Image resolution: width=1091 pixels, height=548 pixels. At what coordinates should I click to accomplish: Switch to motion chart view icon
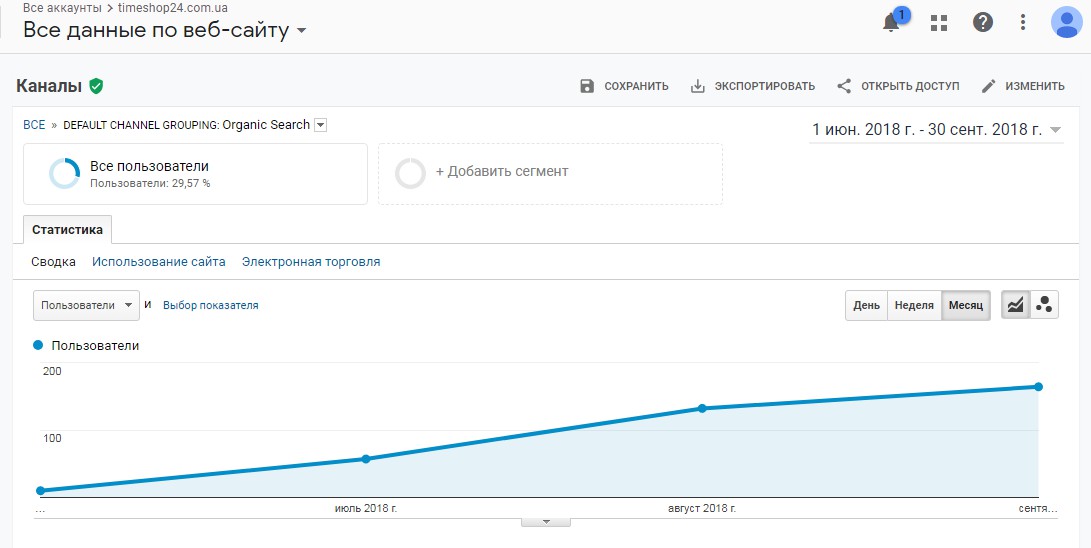[x=1044, y=305]
